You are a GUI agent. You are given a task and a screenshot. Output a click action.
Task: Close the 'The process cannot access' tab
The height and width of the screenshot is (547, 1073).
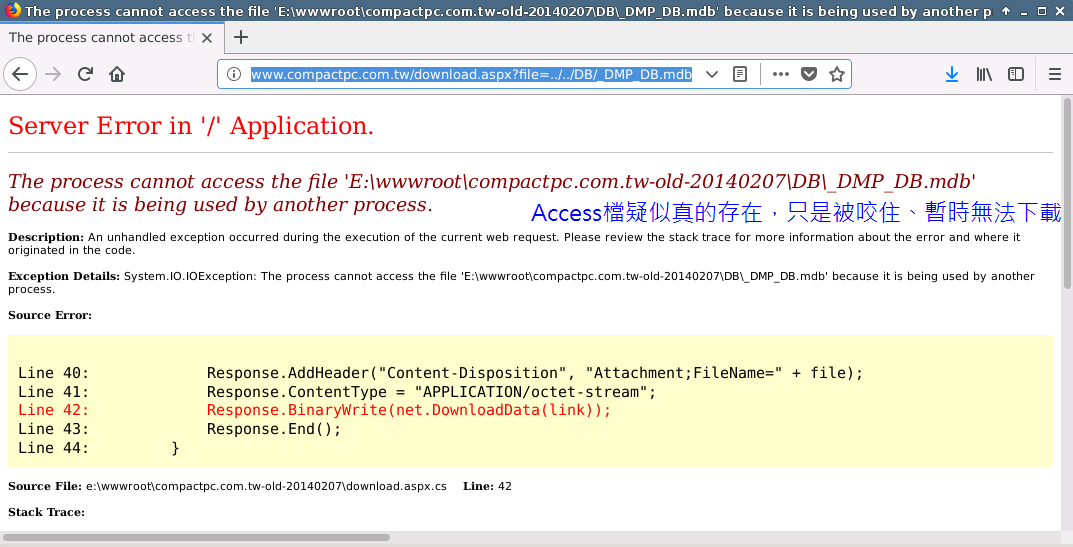tap(207, 38)
